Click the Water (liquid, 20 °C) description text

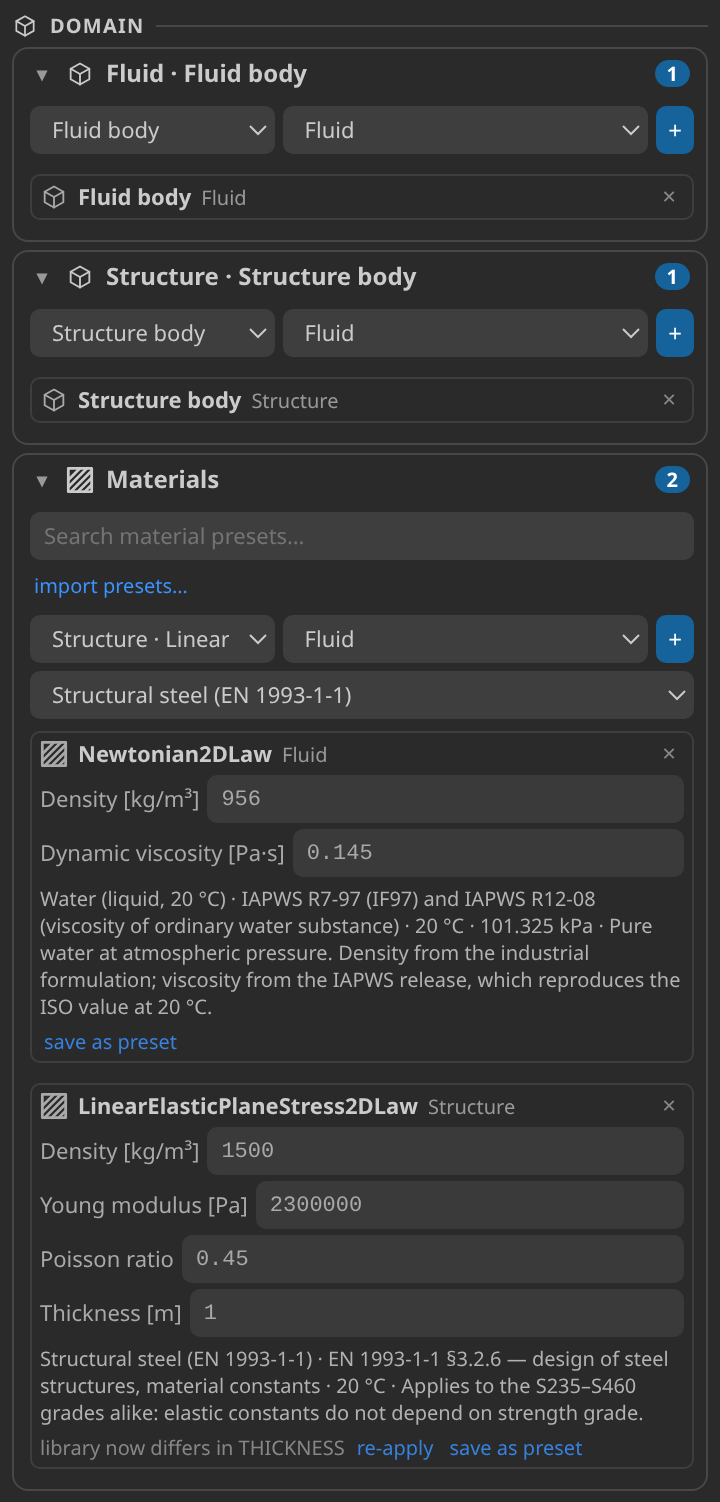click(361, 953)
